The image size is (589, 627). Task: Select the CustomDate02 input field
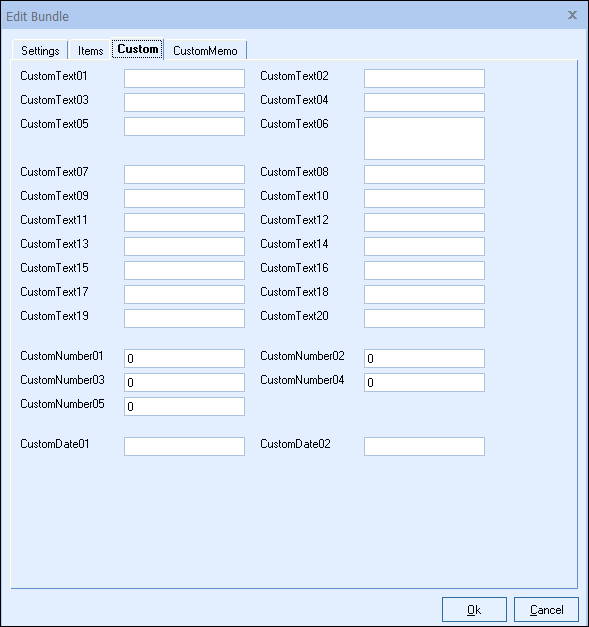click(x=424, y=446)
